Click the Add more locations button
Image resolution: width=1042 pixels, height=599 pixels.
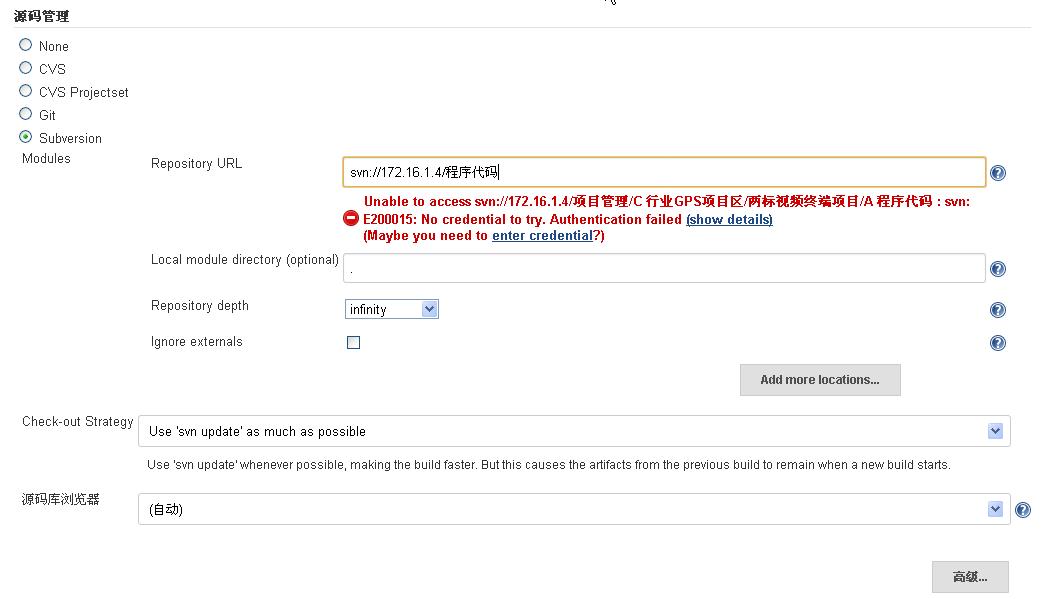coord(820,380)
